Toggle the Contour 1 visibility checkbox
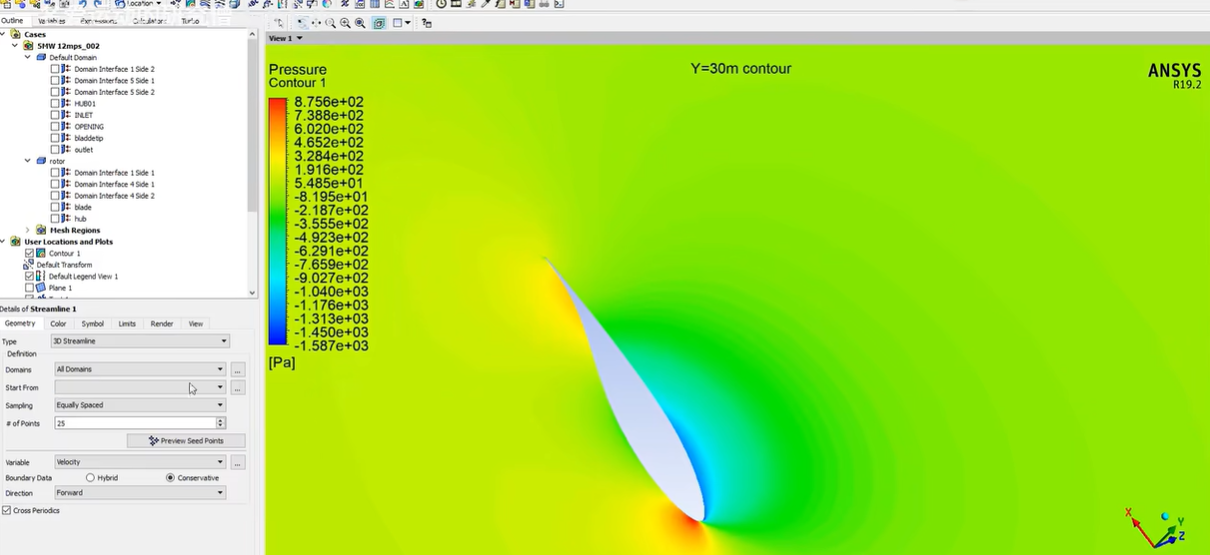This screenshot has width=1210, height=555. point(29,253)
